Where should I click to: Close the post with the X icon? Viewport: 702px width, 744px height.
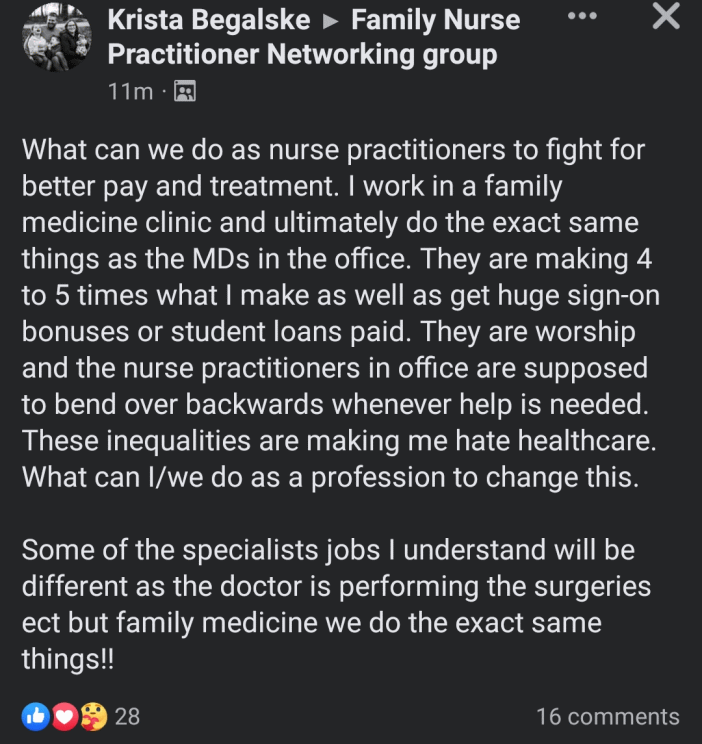pos(666,16)
